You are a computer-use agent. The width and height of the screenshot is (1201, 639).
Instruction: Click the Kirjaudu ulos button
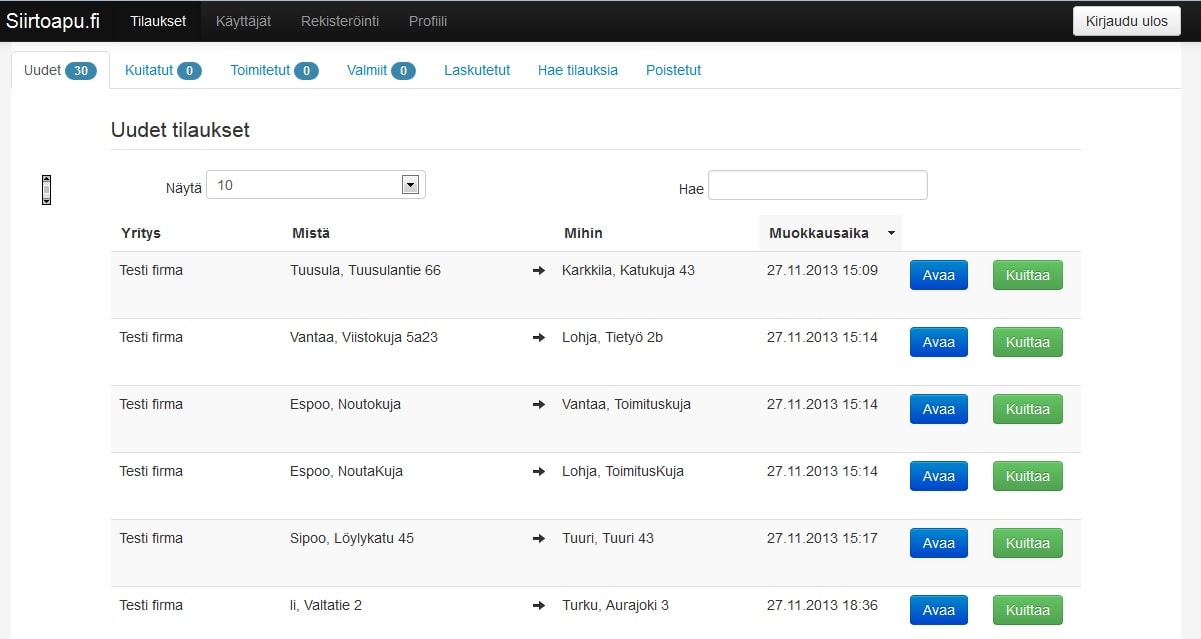click(x=1126, y=21)
